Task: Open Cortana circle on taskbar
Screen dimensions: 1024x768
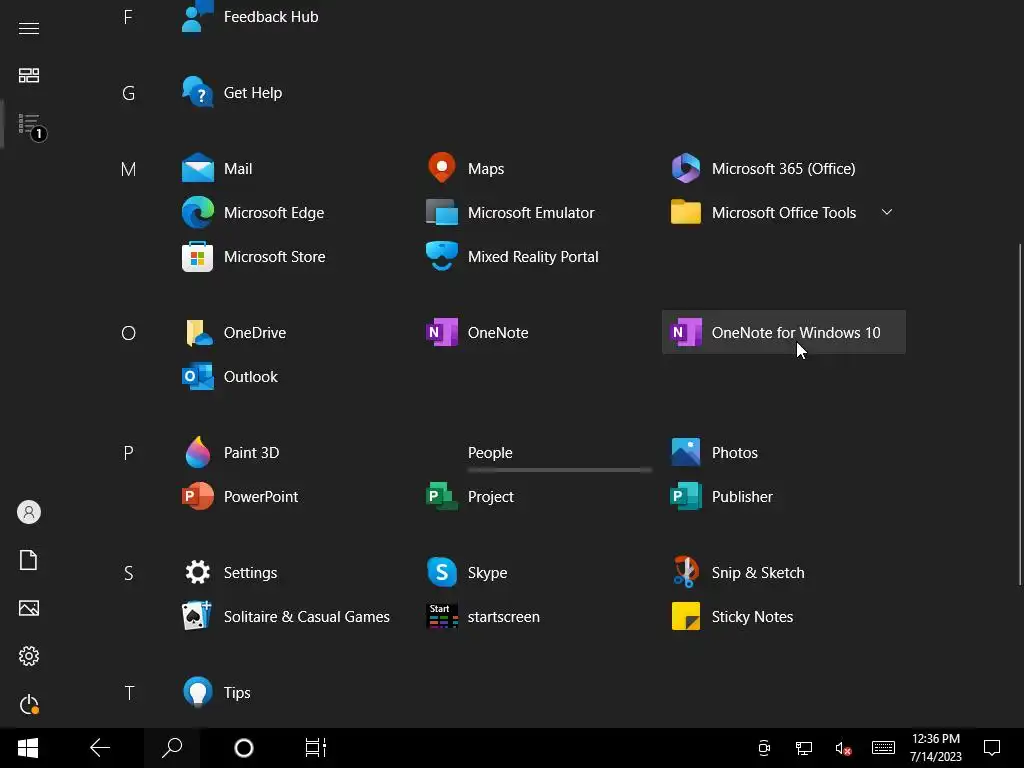Action: click(x=244, y=748)
